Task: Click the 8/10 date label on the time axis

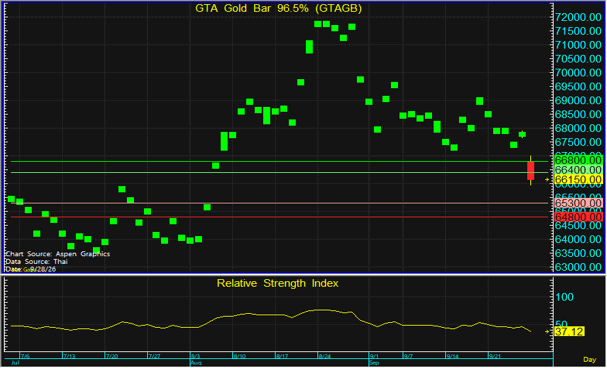Action: 239,356
